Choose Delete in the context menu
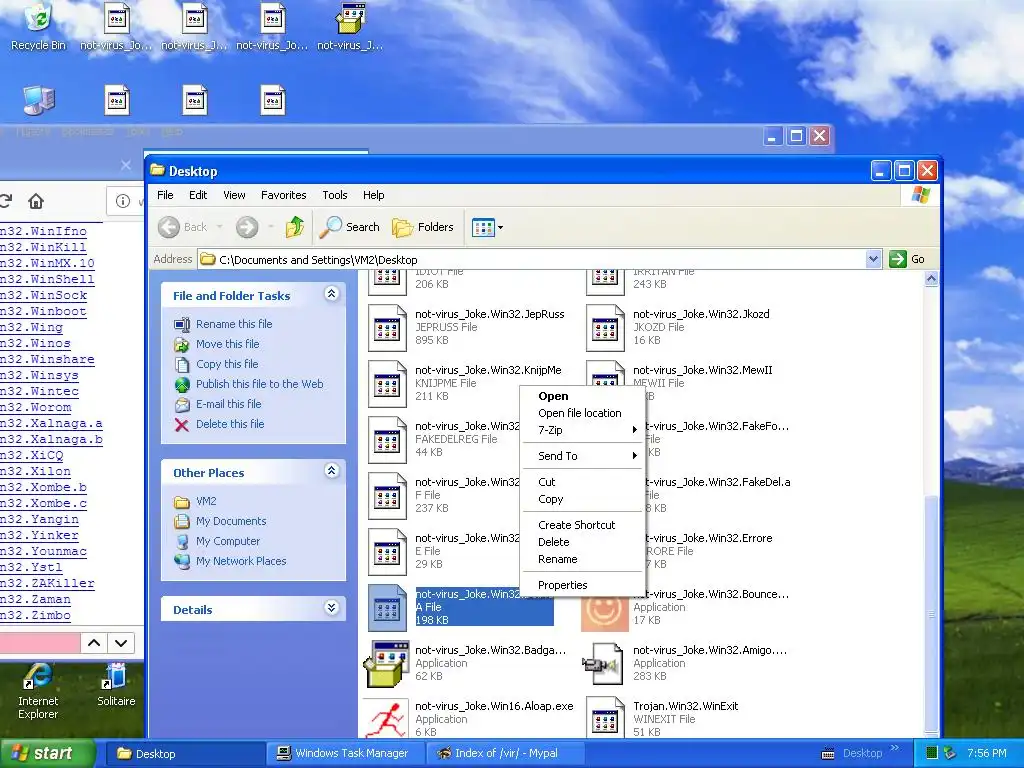This screenshot has width=1024, height=768. [x=583, y=543]
